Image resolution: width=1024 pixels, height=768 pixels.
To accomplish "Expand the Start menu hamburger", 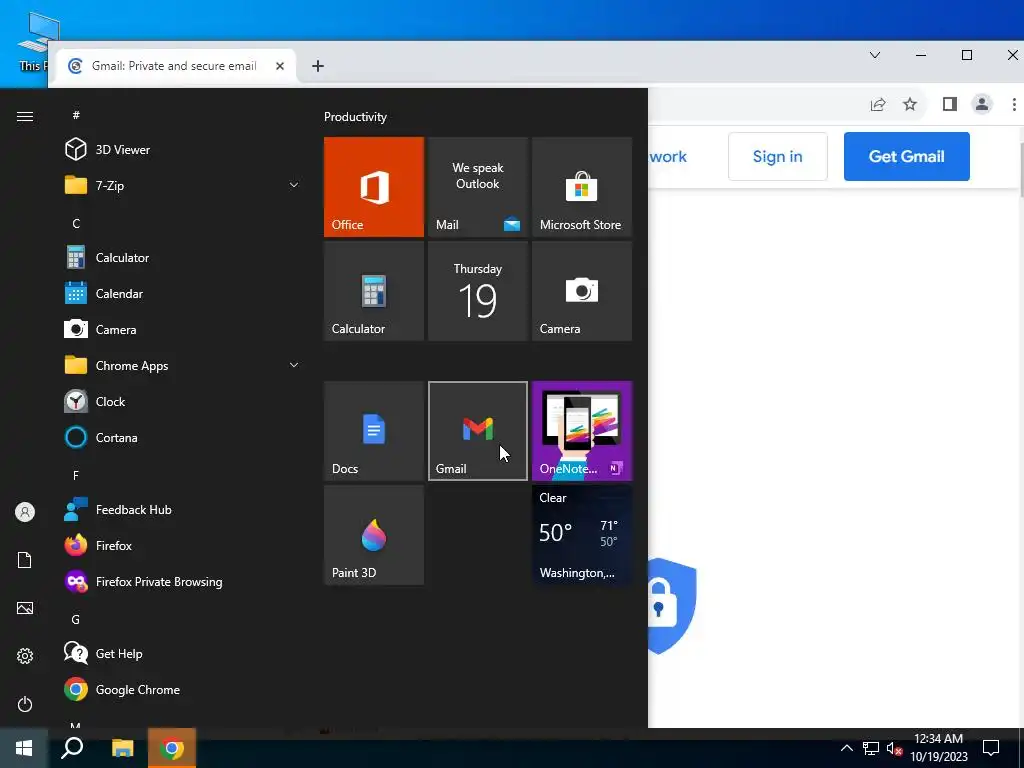I will (x=25, y=116).
